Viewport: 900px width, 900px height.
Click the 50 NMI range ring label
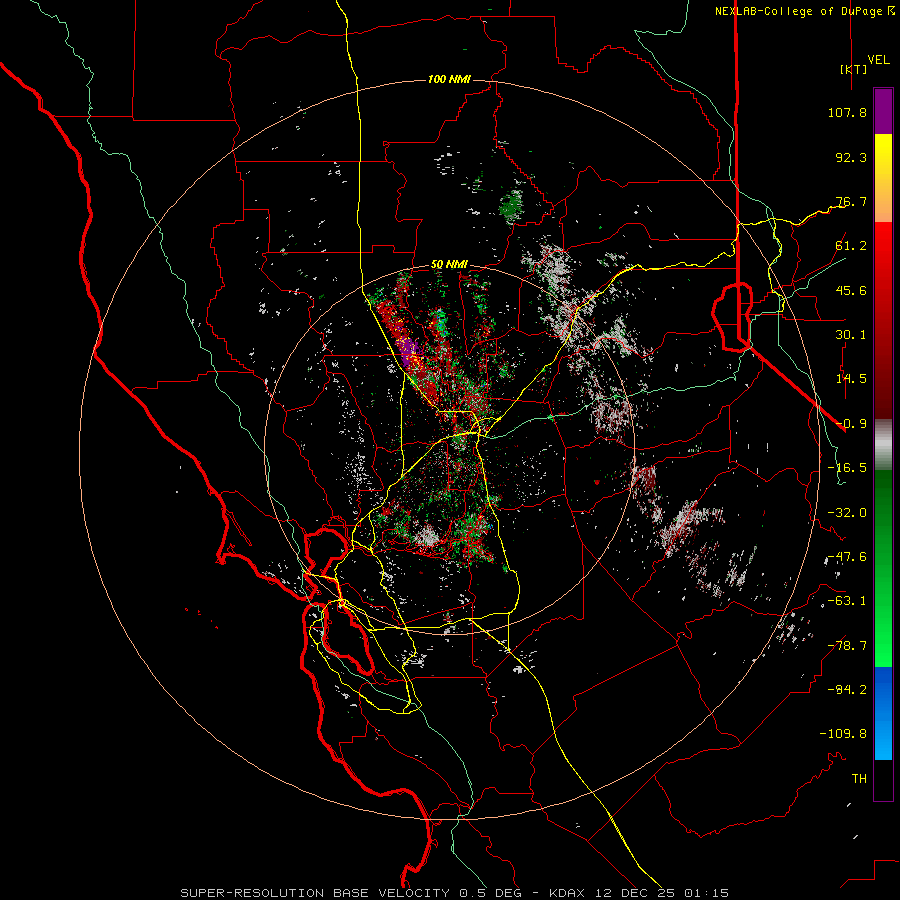(x=449, y=265)
